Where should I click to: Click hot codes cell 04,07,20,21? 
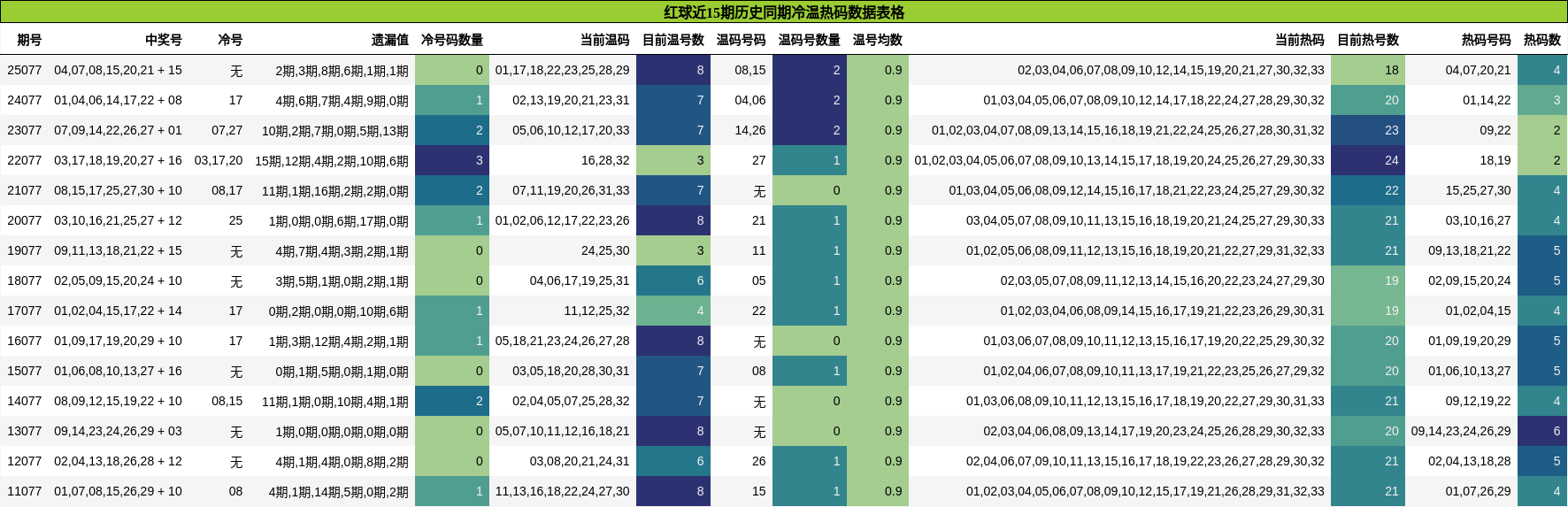point(1479,70)
